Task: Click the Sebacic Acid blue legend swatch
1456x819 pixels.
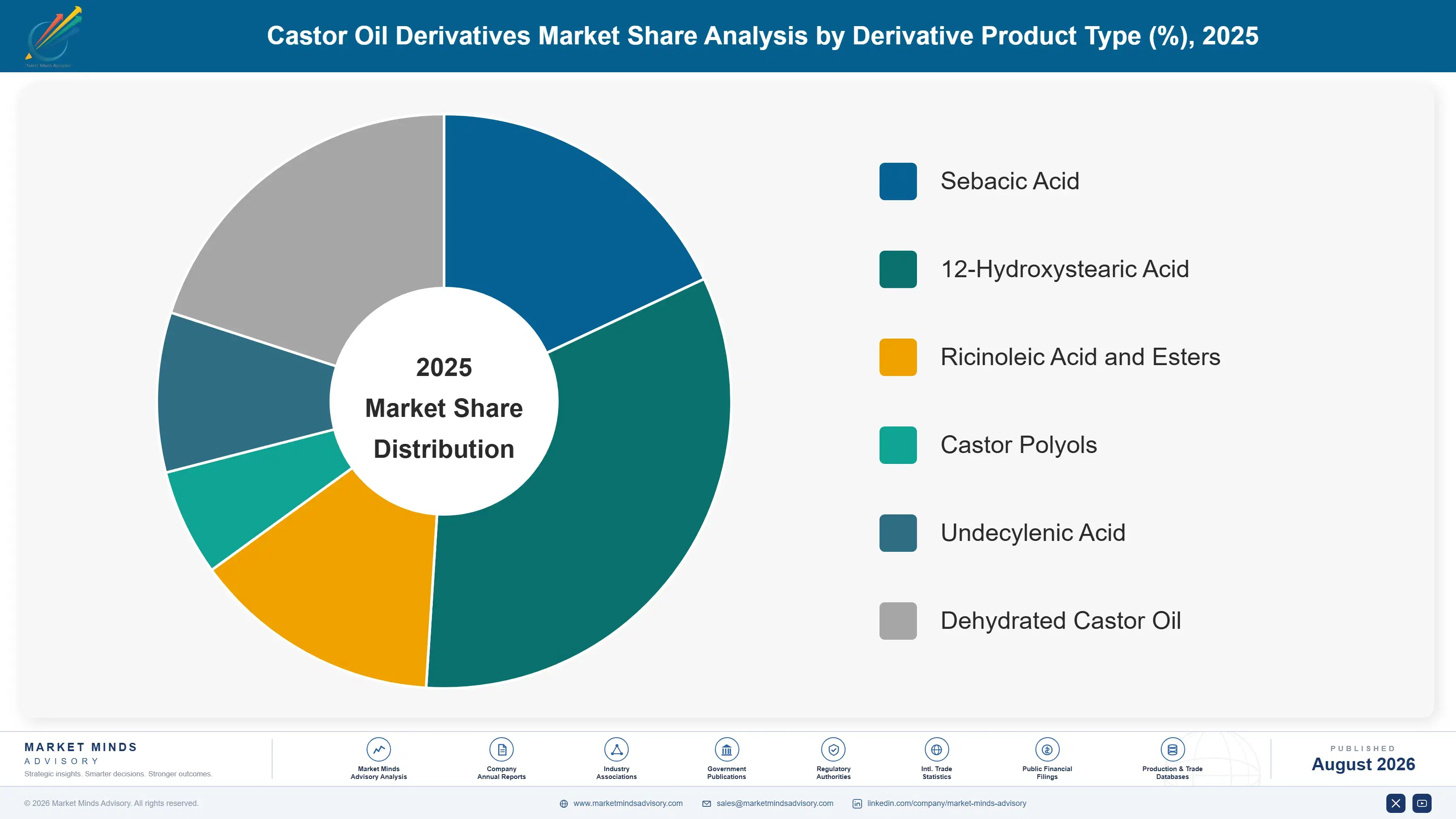Action: 897,181
